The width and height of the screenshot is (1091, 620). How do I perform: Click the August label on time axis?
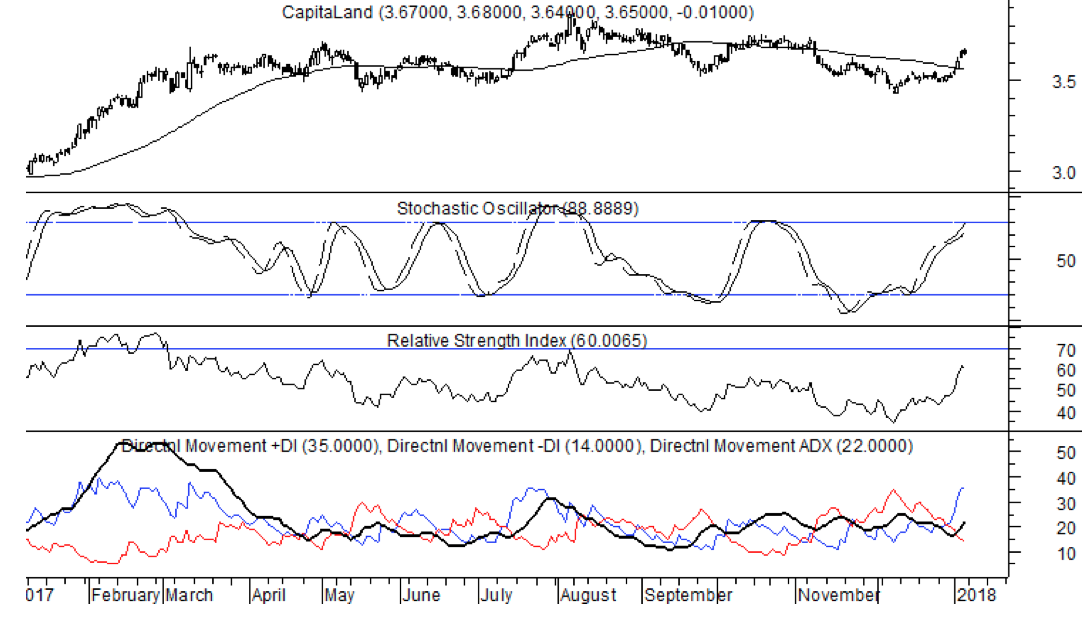click(589, 596)
